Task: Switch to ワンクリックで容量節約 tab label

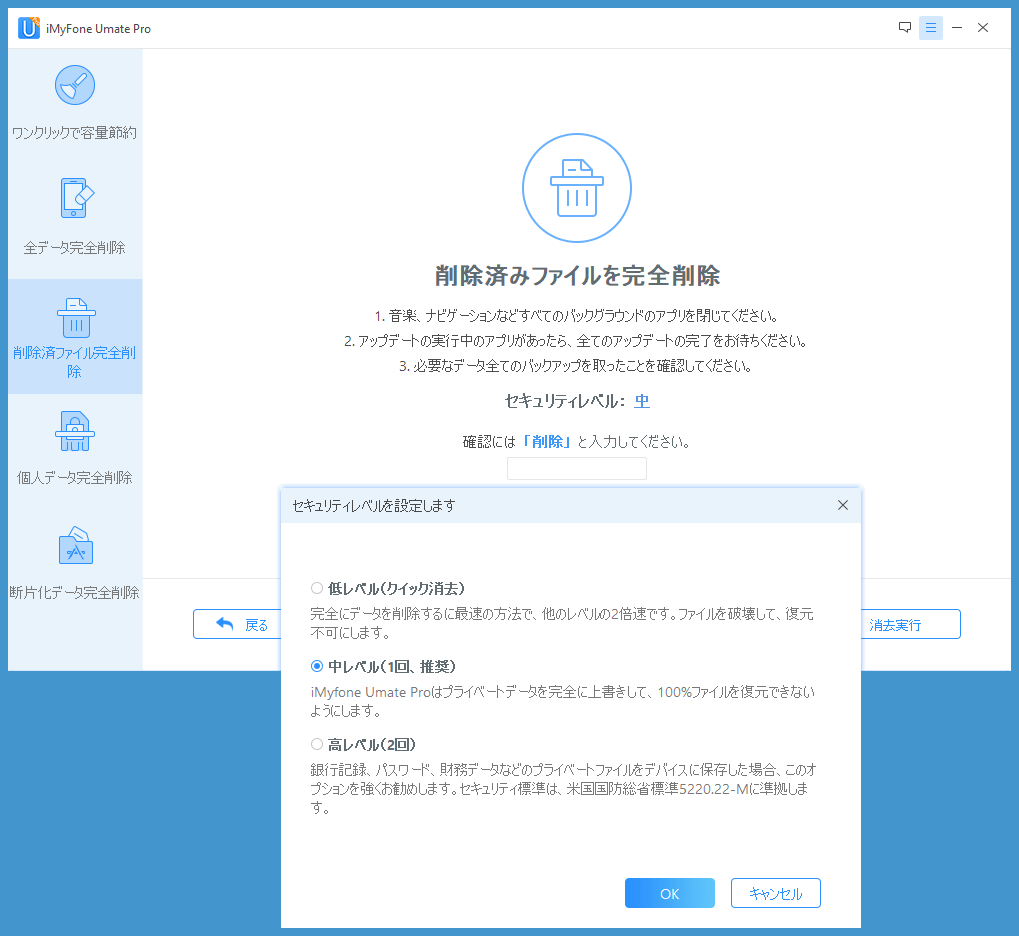Action: (x=75, y=133)
